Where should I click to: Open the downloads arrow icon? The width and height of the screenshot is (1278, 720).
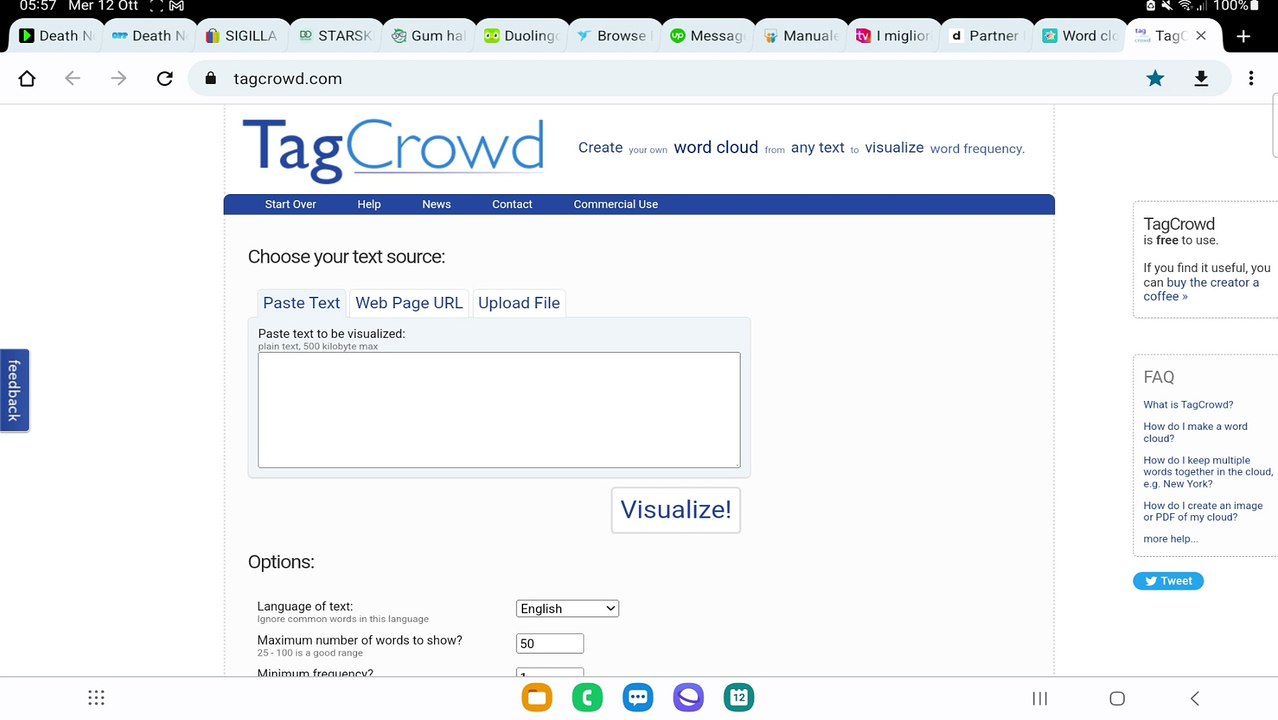[1201, 78]
